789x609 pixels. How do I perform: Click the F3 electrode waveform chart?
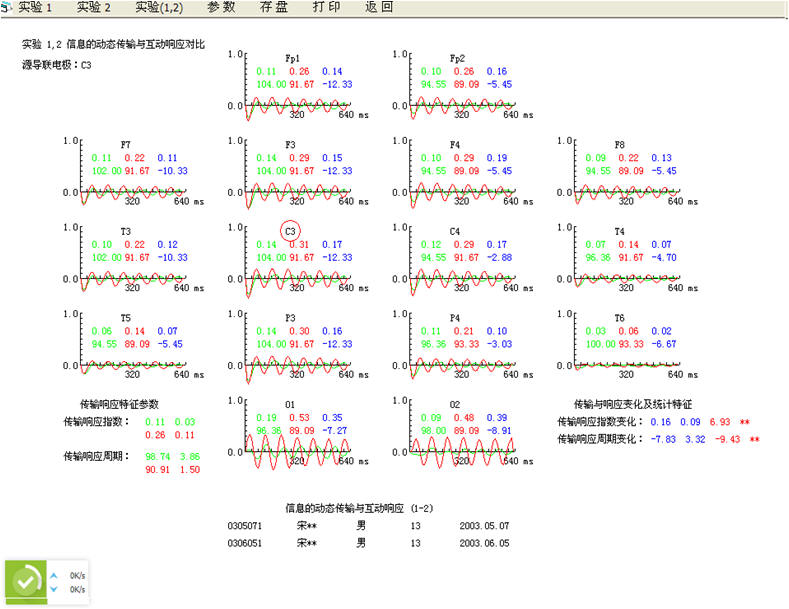point(298,173)
